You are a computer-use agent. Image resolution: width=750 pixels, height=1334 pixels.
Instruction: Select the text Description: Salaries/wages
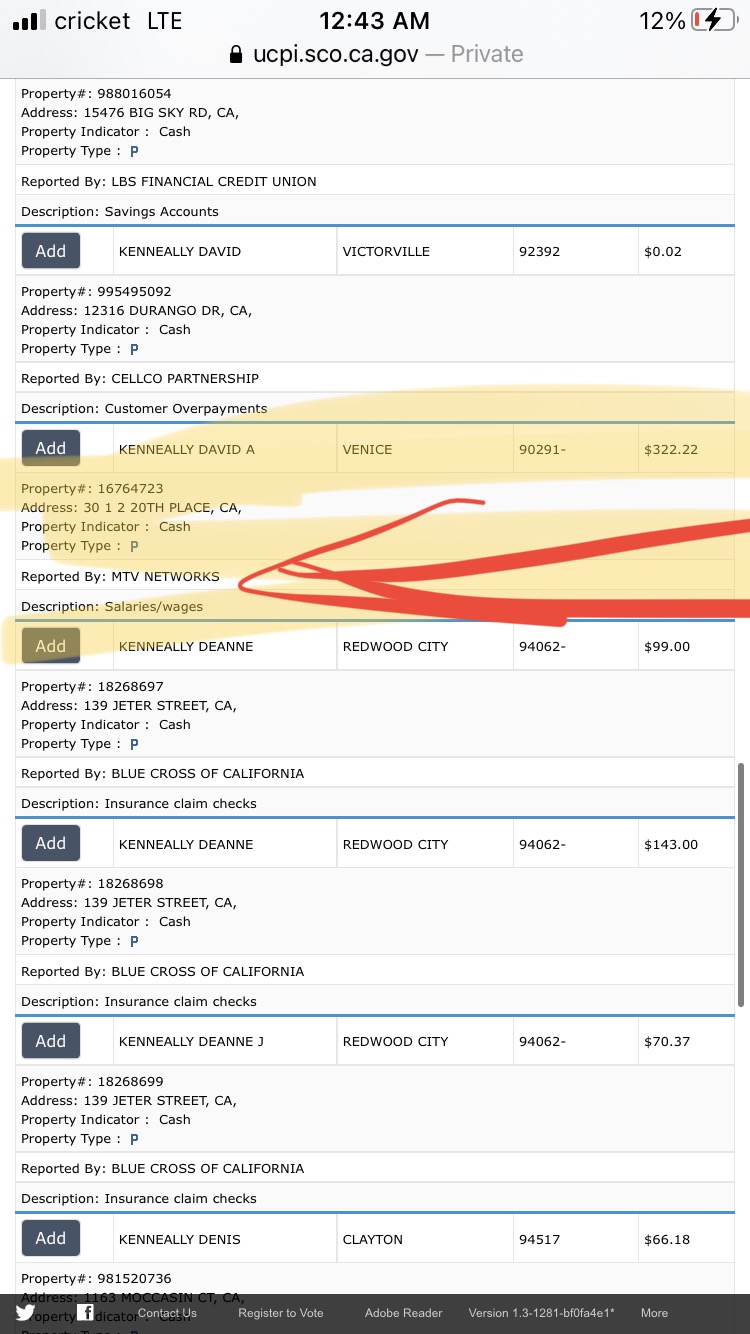pos(112,607)
